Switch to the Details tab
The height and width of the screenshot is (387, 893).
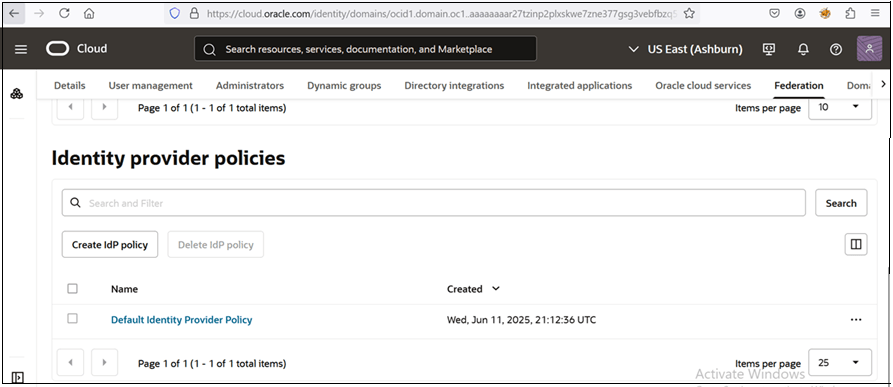pyautogui.click(x=69, y=85)
